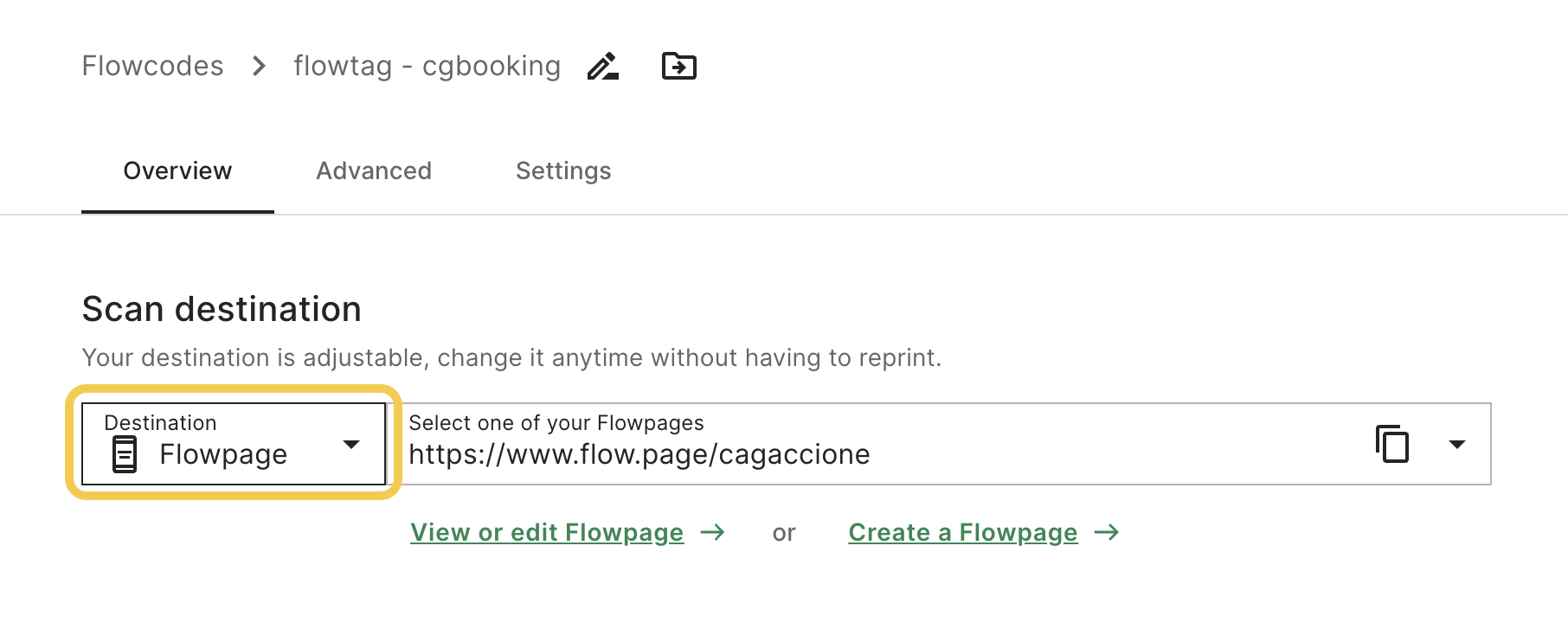The width and height of the screenshot is (1568, 642).
Task: Click the move-to-folder icon
Action: point(679,66)
